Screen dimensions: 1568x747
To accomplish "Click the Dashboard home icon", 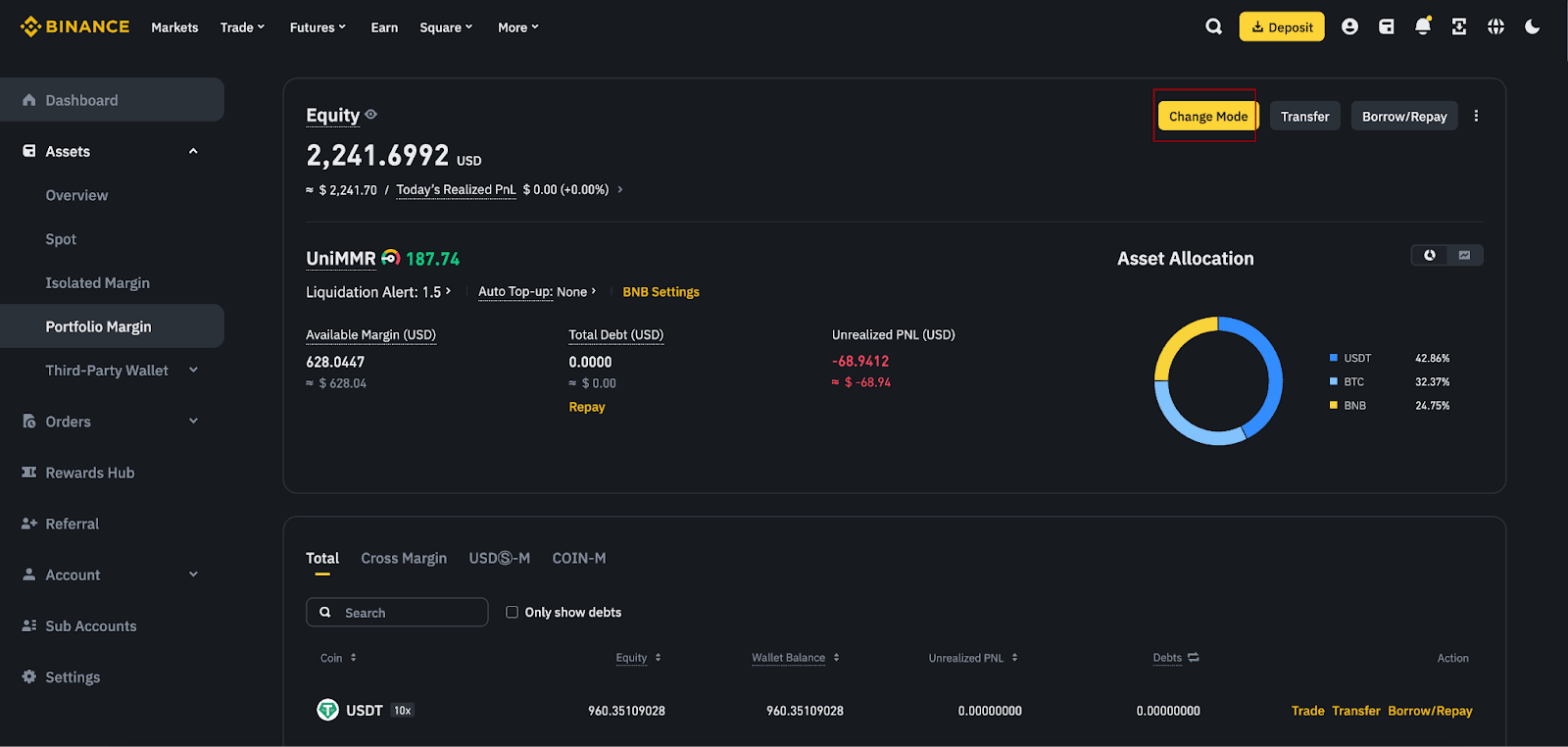I will click(29, 100).
